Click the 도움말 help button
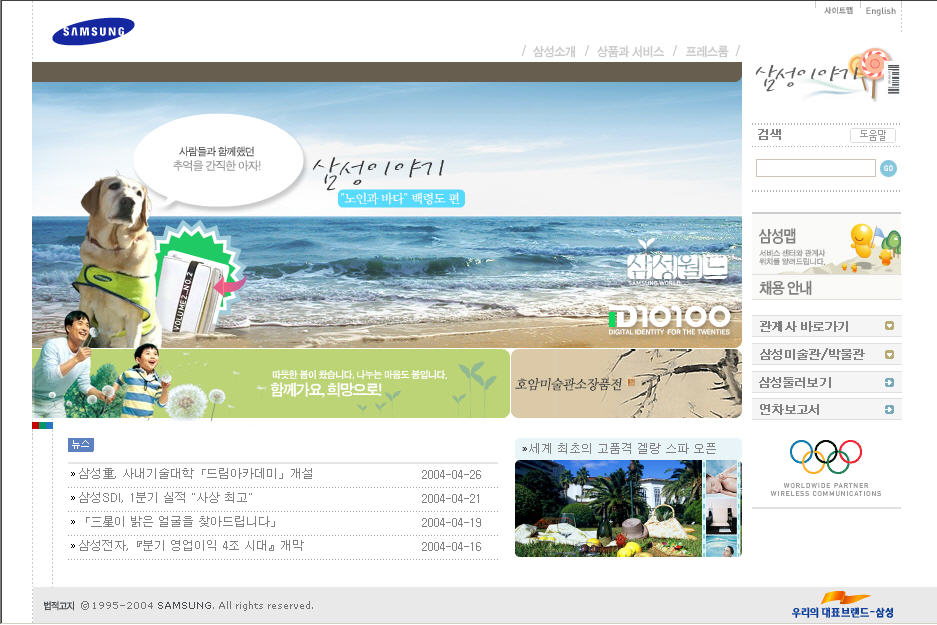Screen dimensions: 937x625 (x=872, y=135)
